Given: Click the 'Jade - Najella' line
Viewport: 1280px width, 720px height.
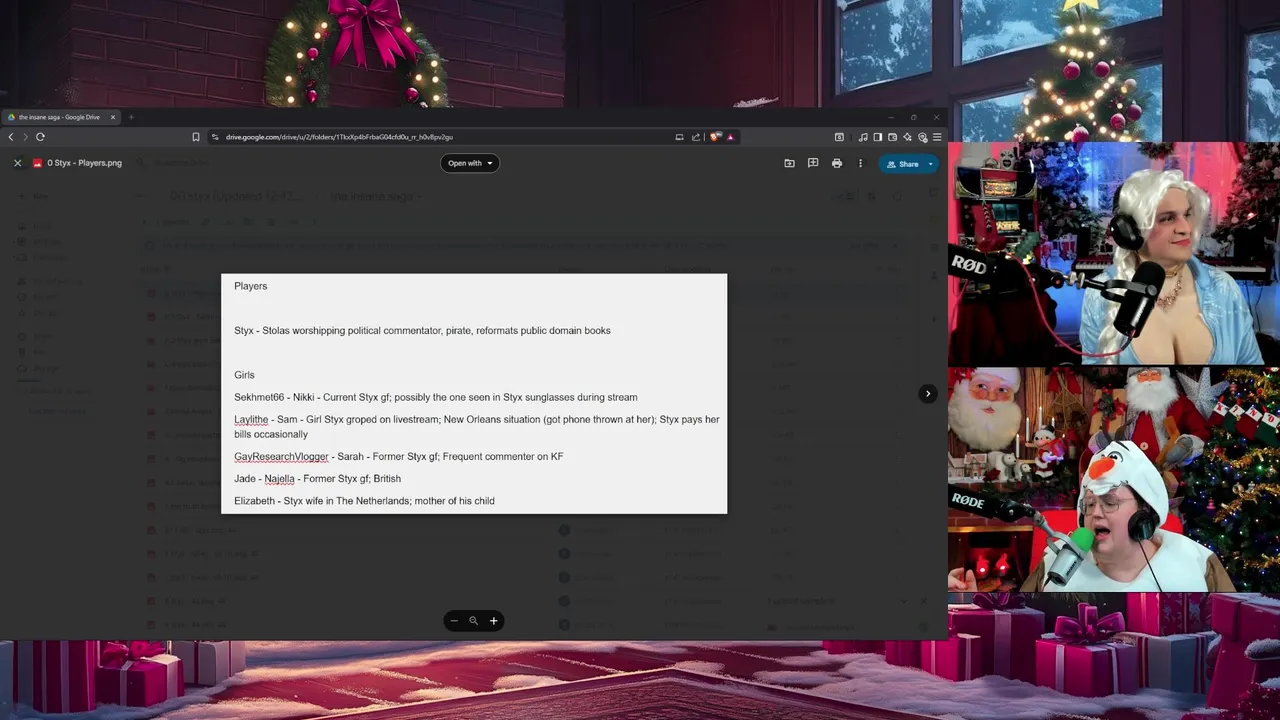Looking at the screenshot, I should pyautogui.click(x=317, y=478).
